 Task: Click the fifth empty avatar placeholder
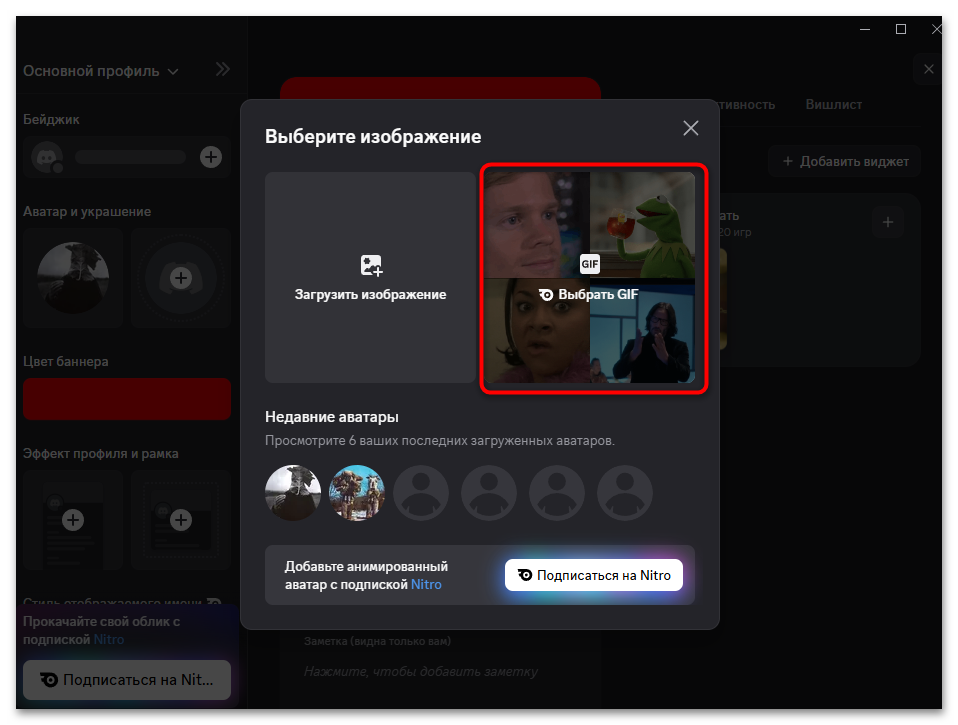[557, 493]
